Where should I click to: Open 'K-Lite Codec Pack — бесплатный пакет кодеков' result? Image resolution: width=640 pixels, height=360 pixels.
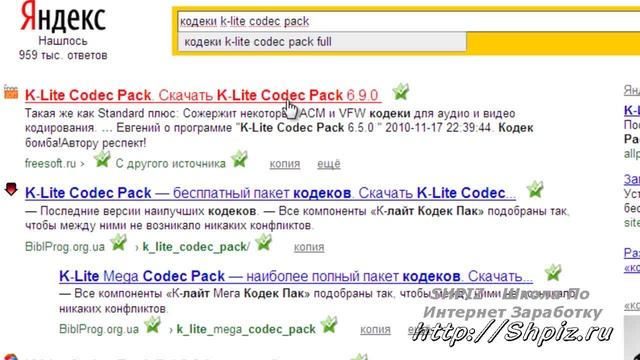point(270,193)
